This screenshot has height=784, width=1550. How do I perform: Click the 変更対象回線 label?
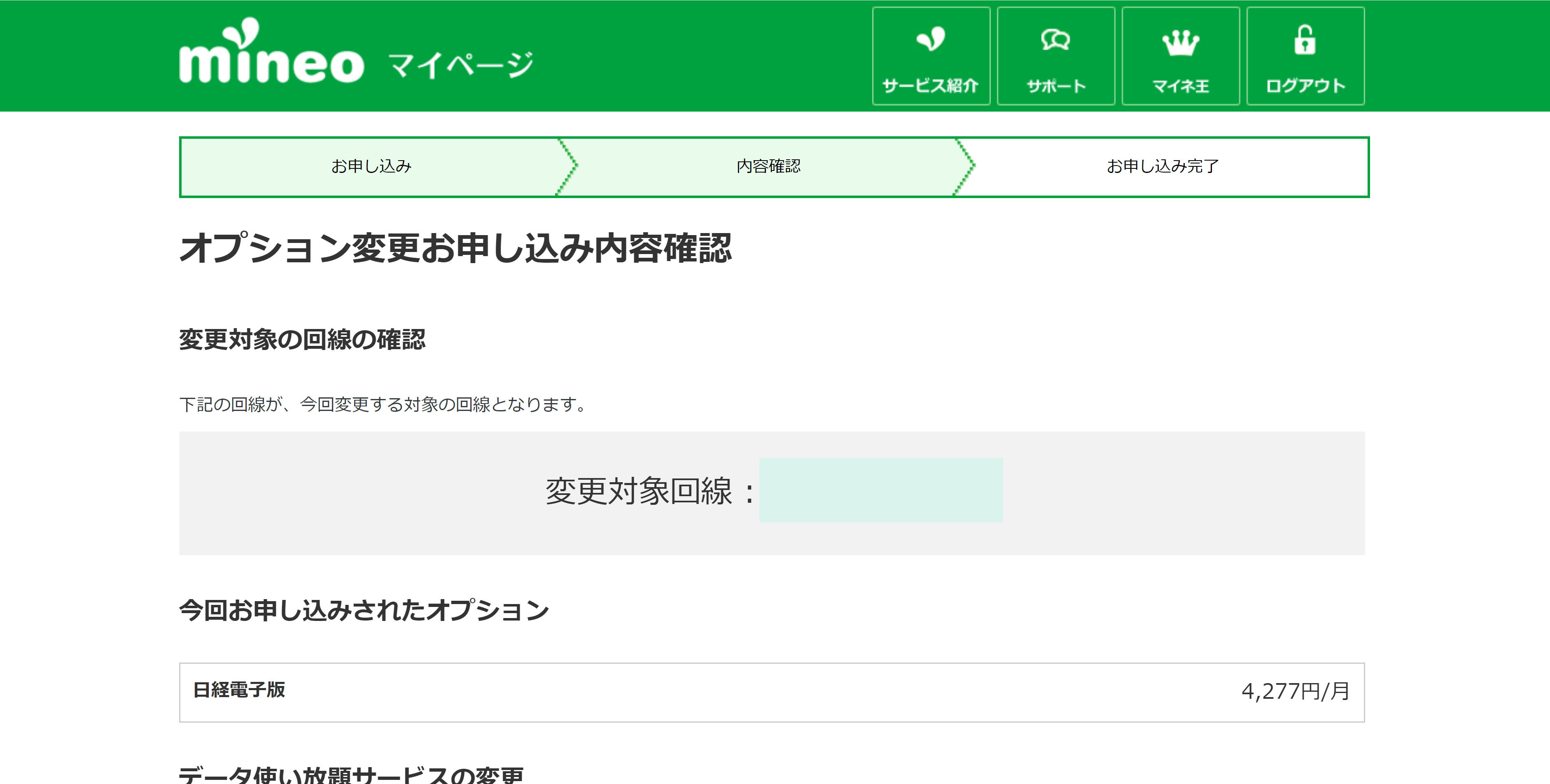[638, 491]
